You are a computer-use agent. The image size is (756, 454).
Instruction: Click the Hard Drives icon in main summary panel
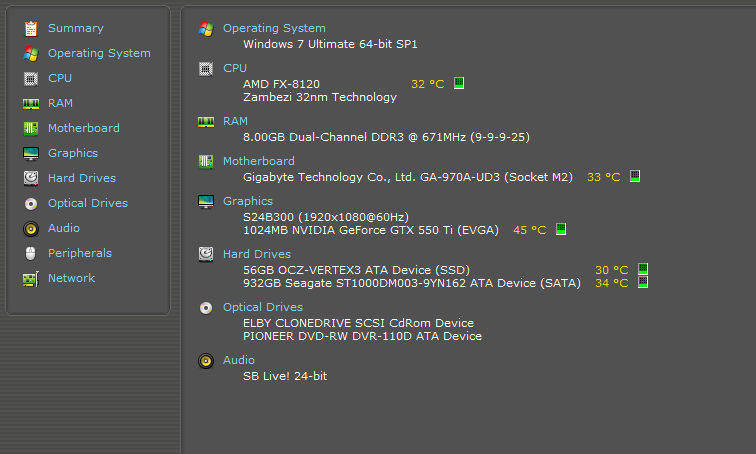[x=206, y=254]
